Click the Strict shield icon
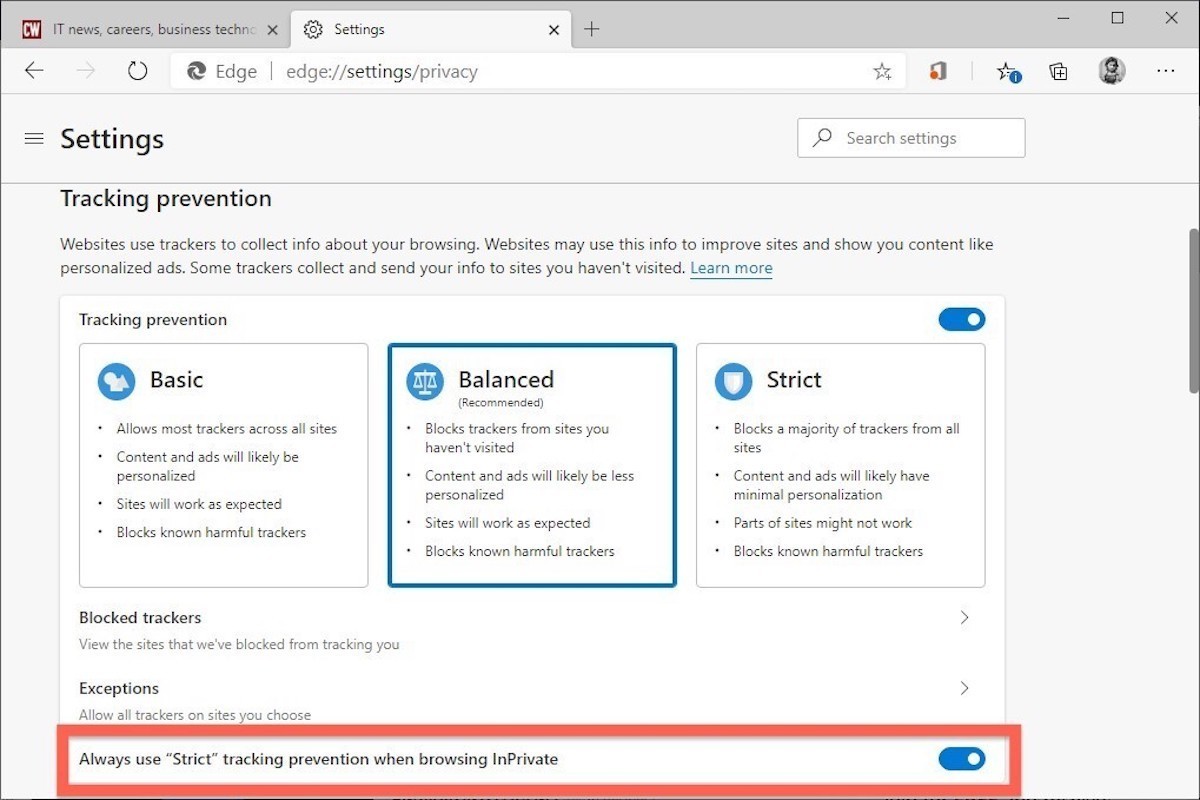 click(x=733, y=381)
